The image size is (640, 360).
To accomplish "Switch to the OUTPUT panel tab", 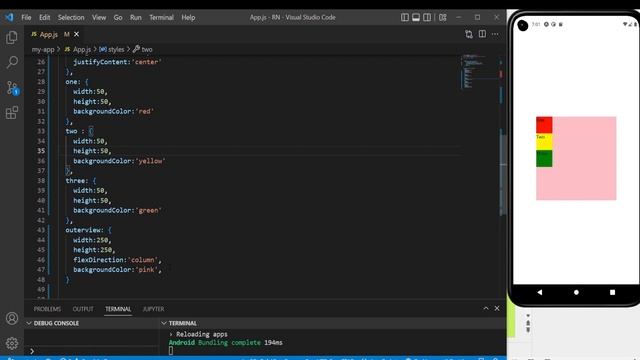I will tap(83, 309).
